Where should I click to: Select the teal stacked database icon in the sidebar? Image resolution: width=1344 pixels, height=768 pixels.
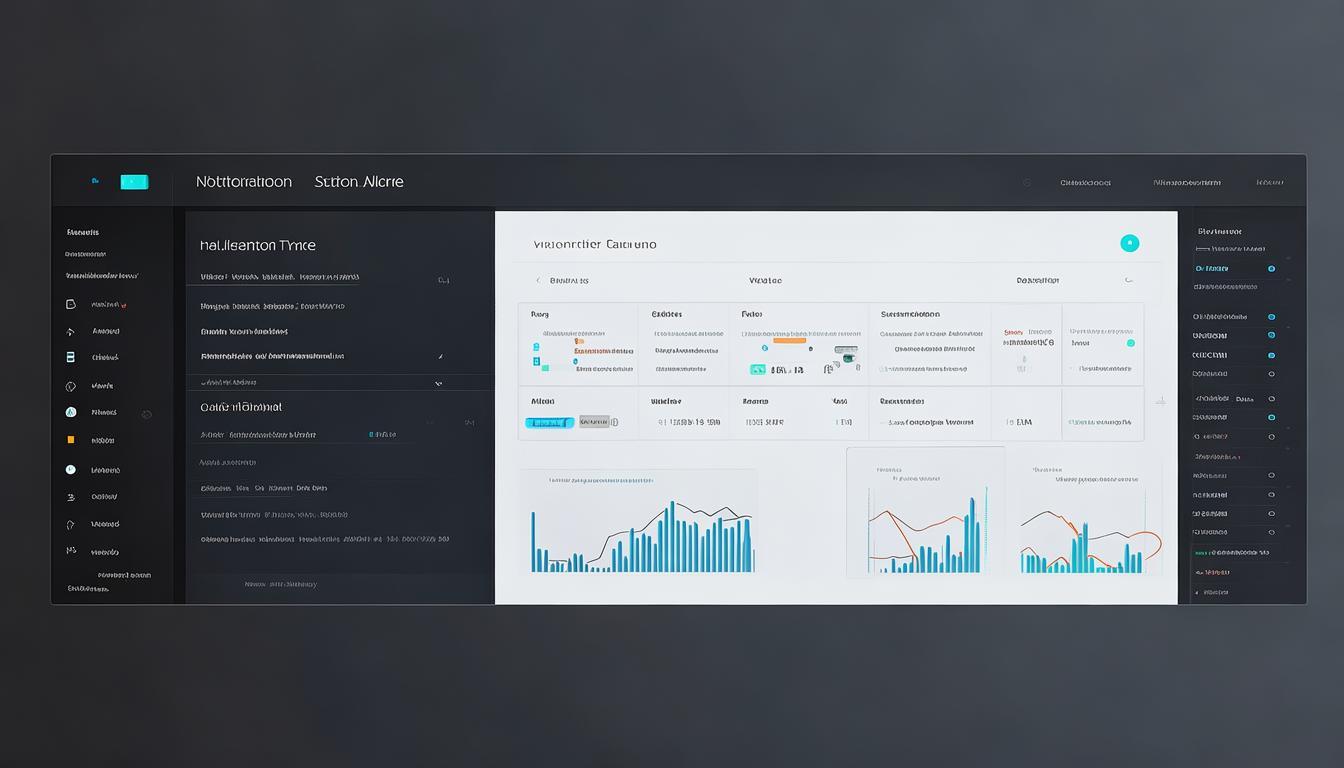pos(71,357)
